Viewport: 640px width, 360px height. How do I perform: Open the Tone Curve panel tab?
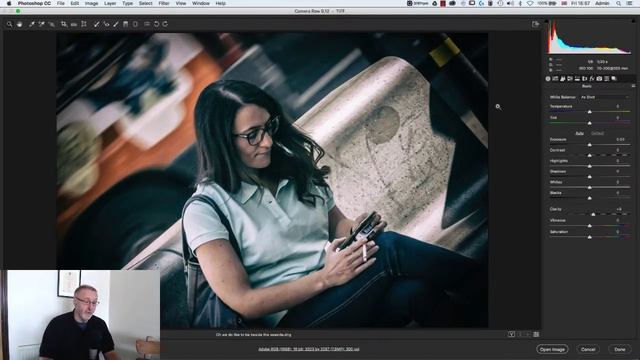point(555,78)
